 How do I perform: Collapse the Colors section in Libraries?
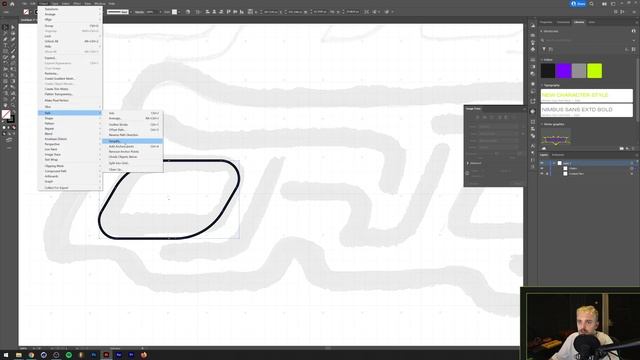pyautogui.click(x=542, y=60)
